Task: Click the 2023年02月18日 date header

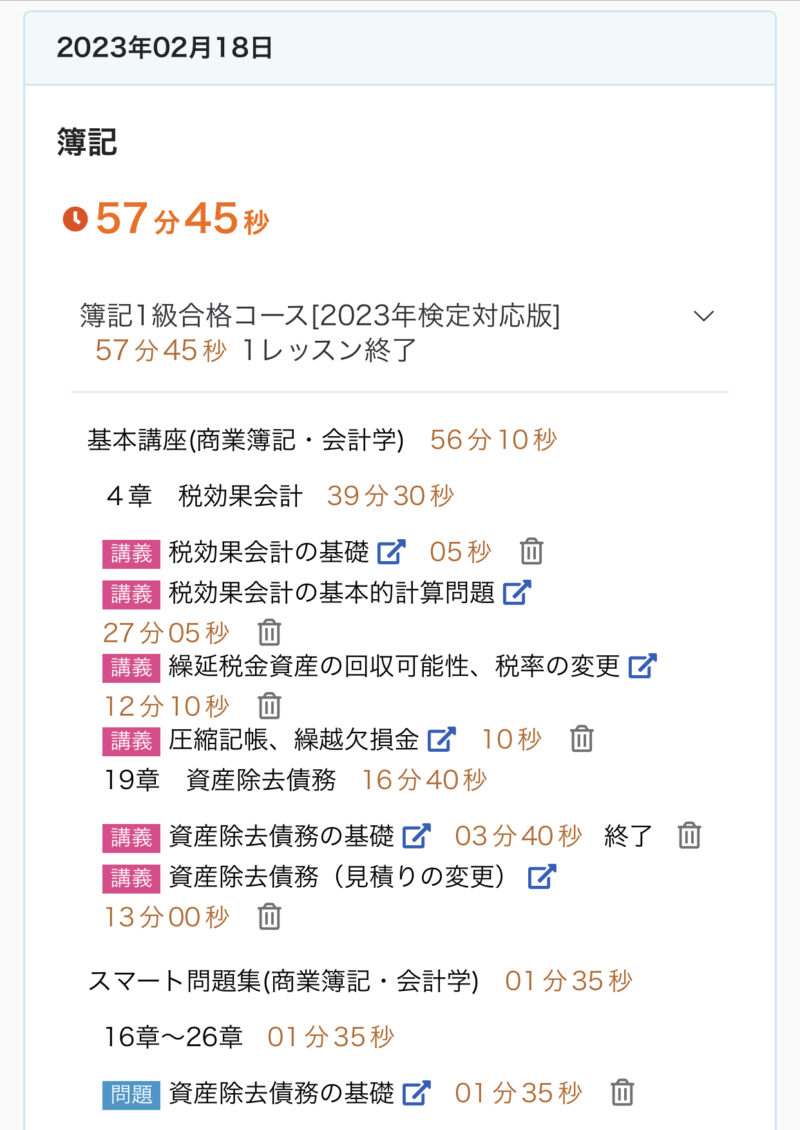Action: point(165,48)
